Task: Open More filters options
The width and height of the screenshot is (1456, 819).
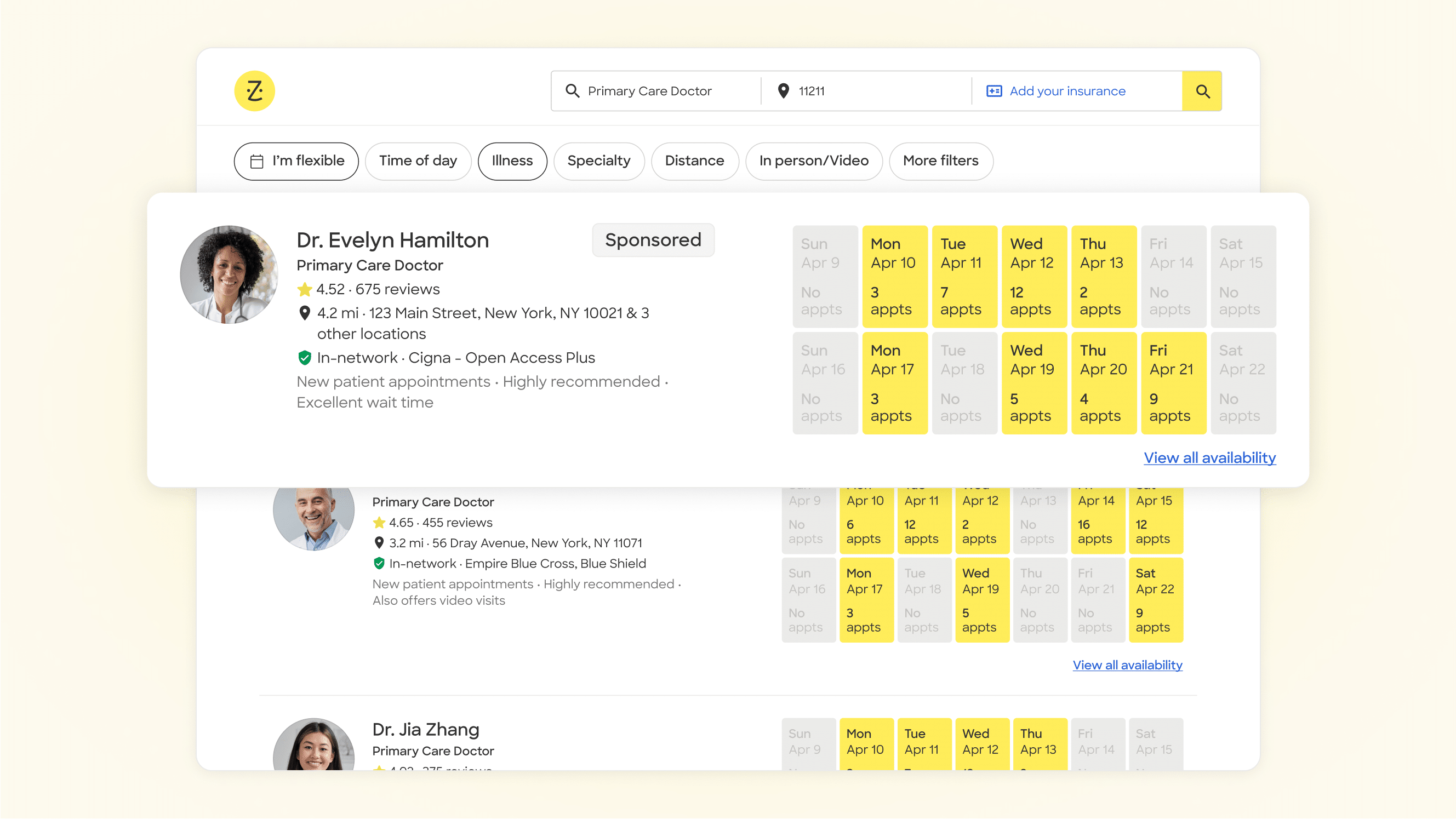Action: click(940, 161)
